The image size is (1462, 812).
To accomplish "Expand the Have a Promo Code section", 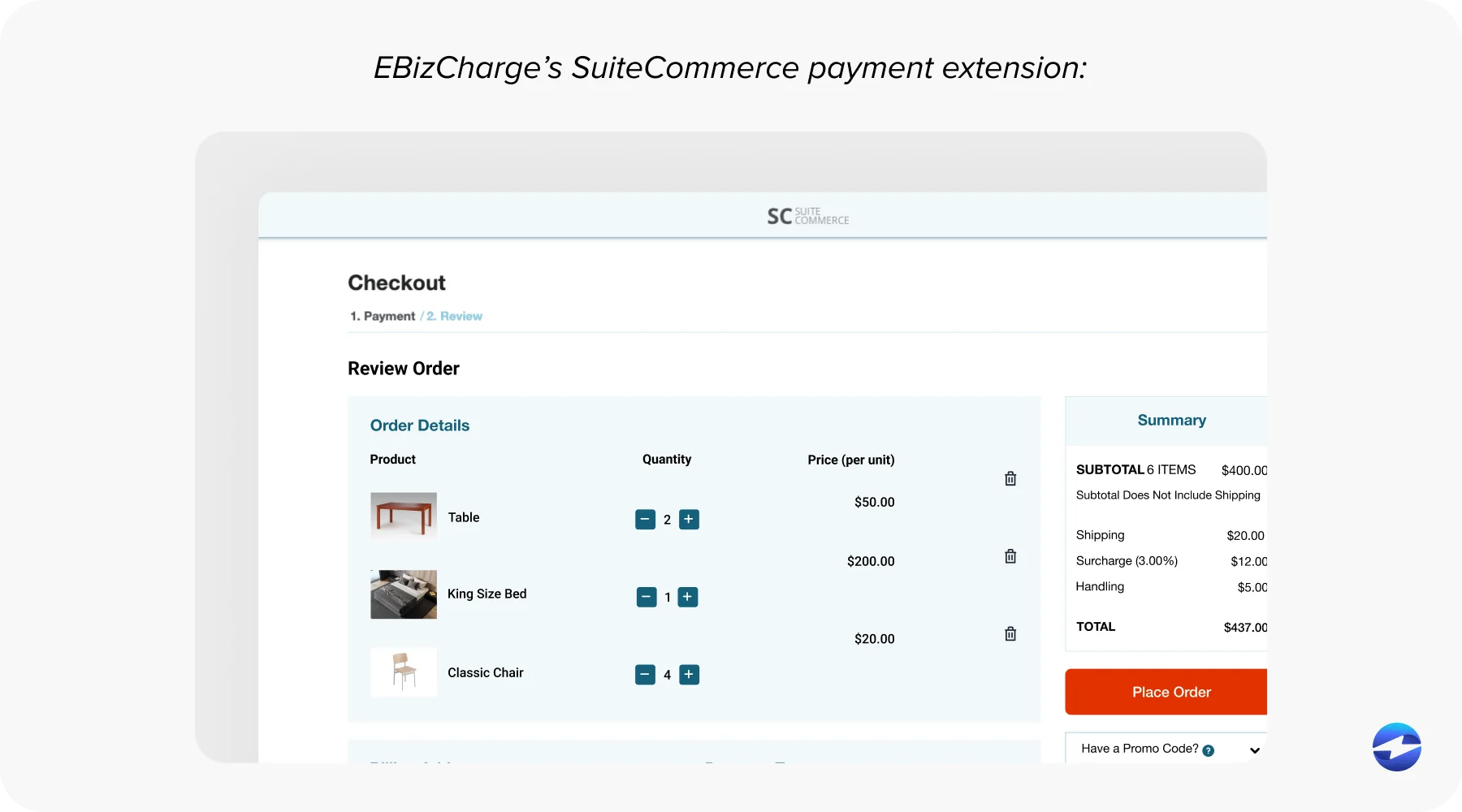I will pos(1255,750).
